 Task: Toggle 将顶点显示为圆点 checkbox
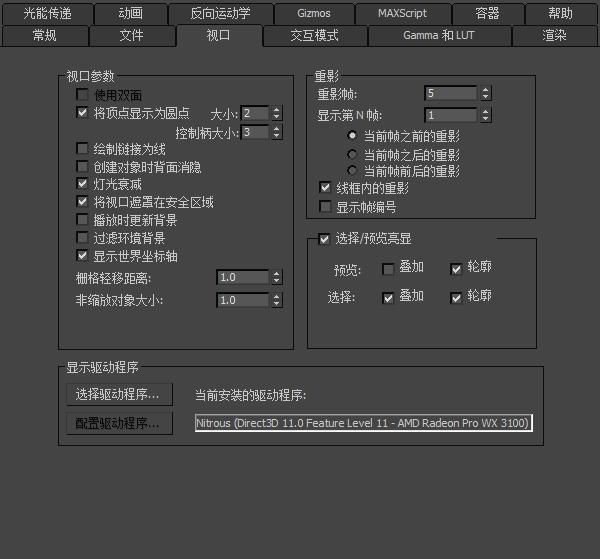[x=82, y=112]
